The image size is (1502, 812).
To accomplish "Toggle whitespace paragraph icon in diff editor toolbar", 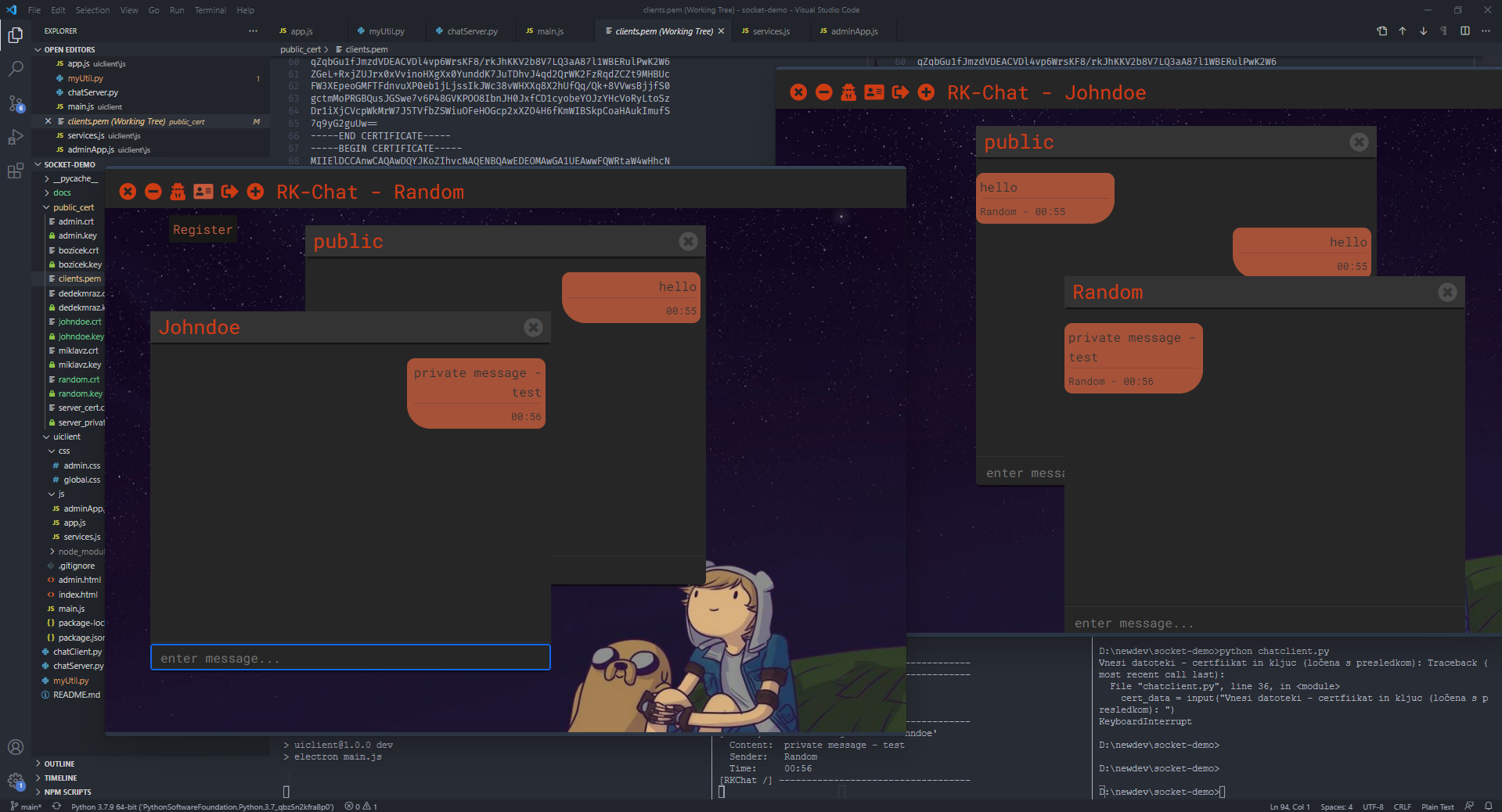I will [1443, 31].
